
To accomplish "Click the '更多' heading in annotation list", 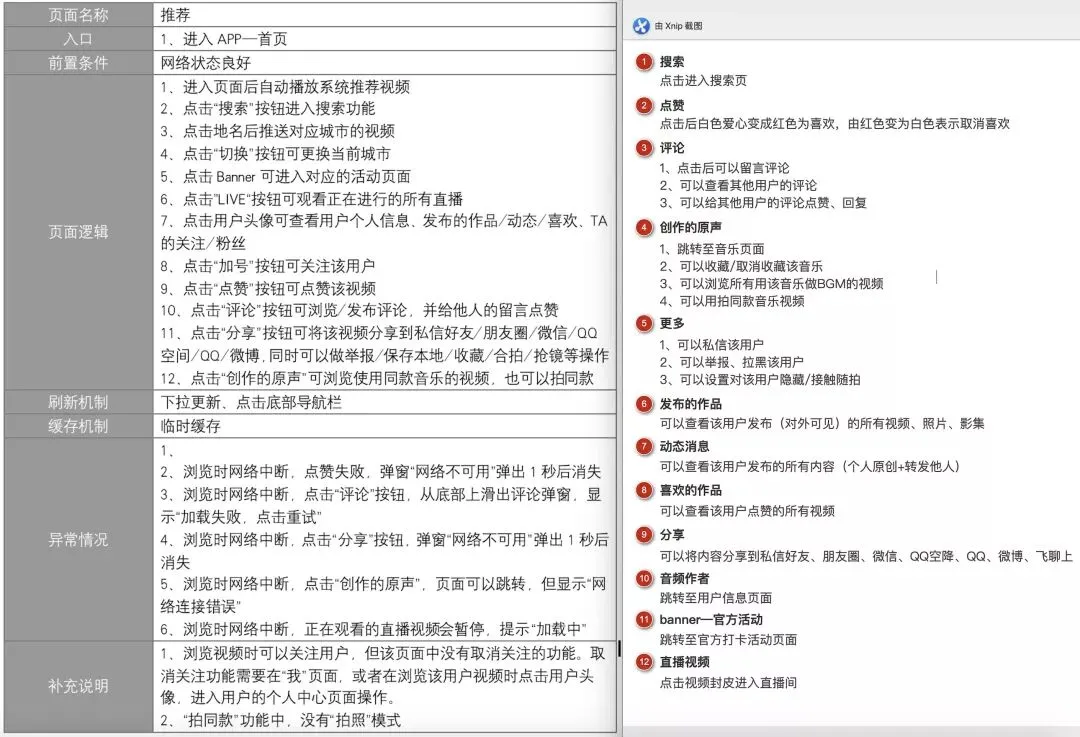I will tap(672, 323).
